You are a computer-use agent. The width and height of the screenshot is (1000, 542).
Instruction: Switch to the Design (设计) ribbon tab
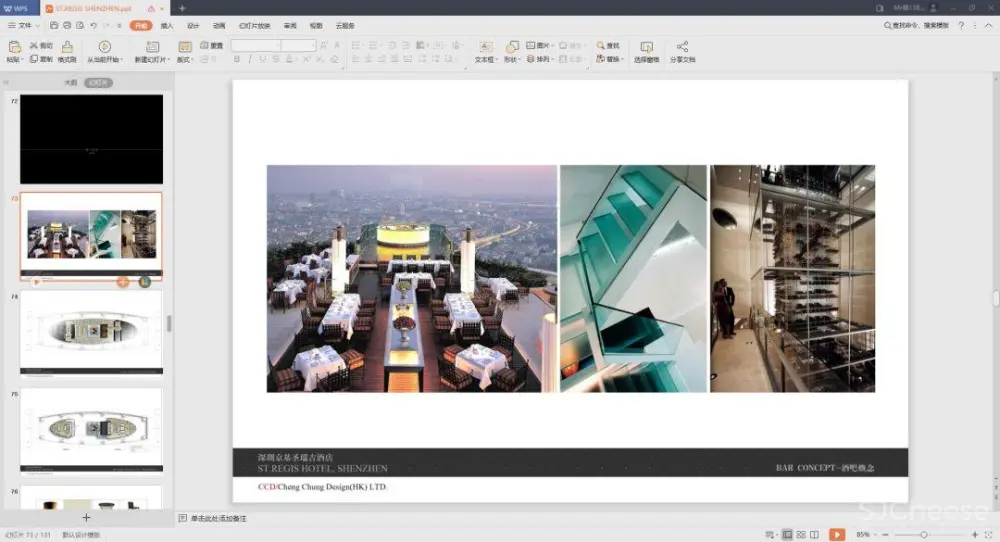(x=193, y=25)
